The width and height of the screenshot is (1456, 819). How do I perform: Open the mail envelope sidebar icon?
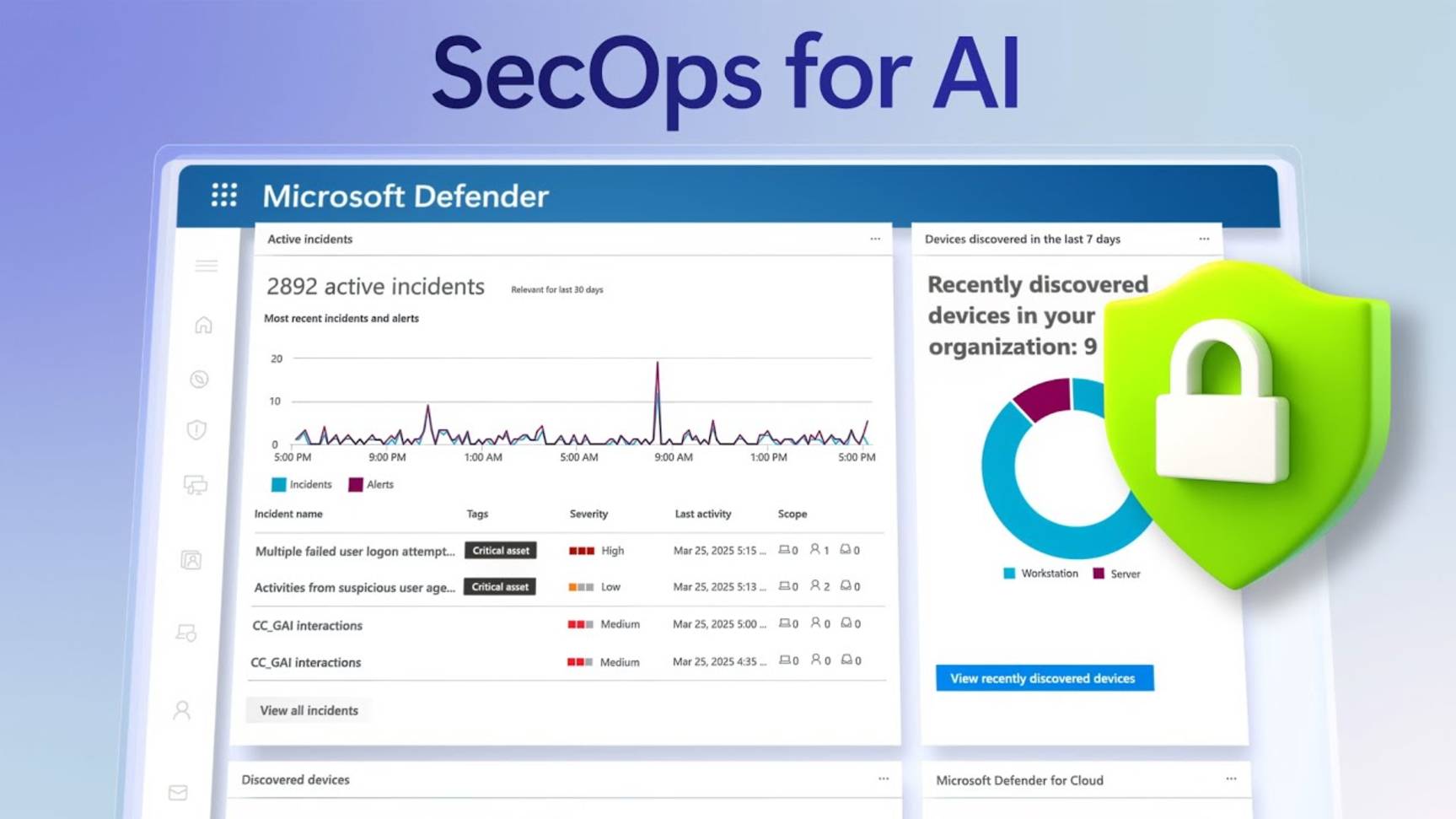click(178, 793)
